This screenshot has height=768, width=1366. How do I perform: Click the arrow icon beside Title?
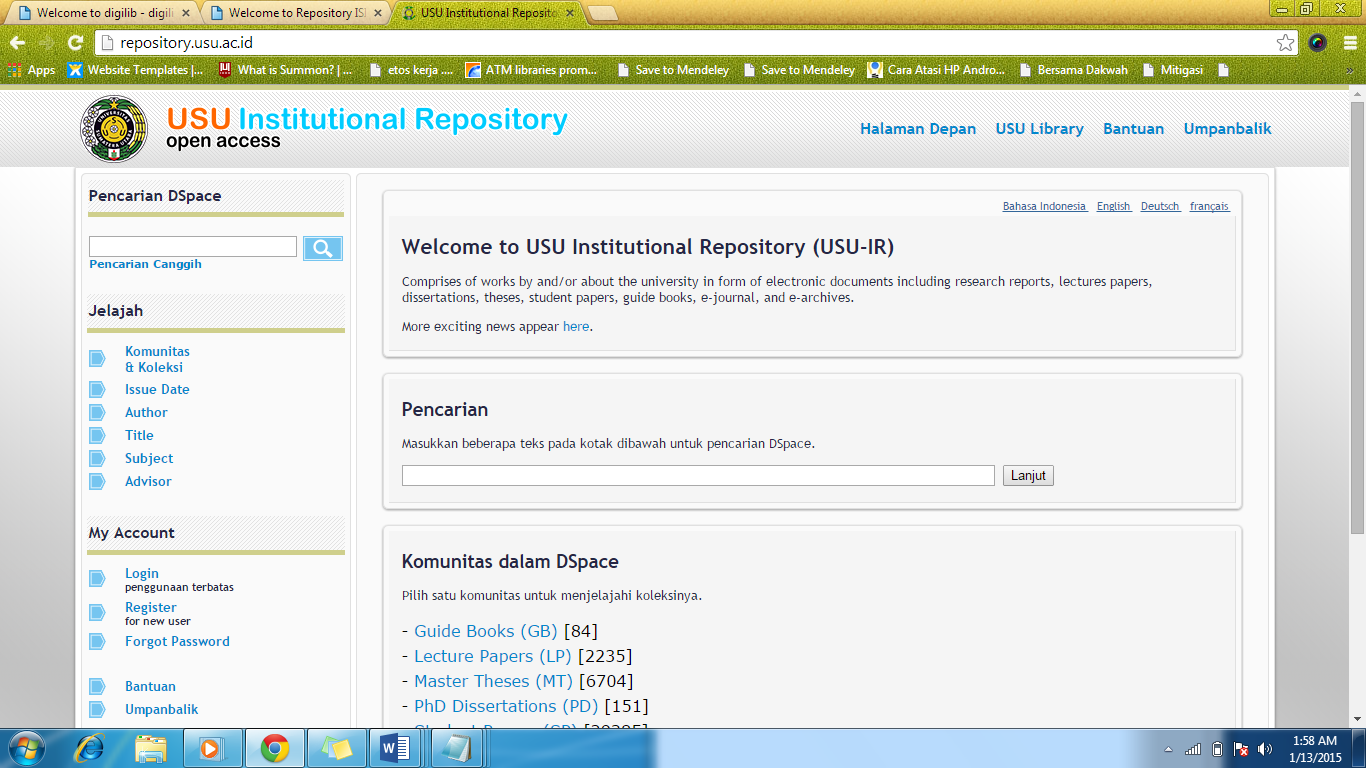click(97, 435)
